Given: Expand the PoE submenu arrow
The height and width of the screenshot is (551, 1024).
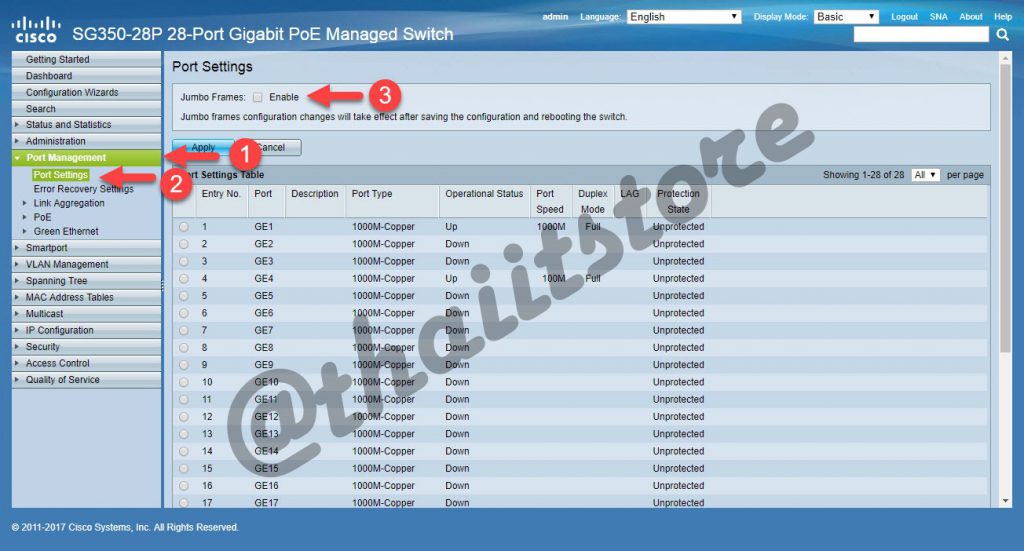Looking at the screenshot, I should point(25,217).
